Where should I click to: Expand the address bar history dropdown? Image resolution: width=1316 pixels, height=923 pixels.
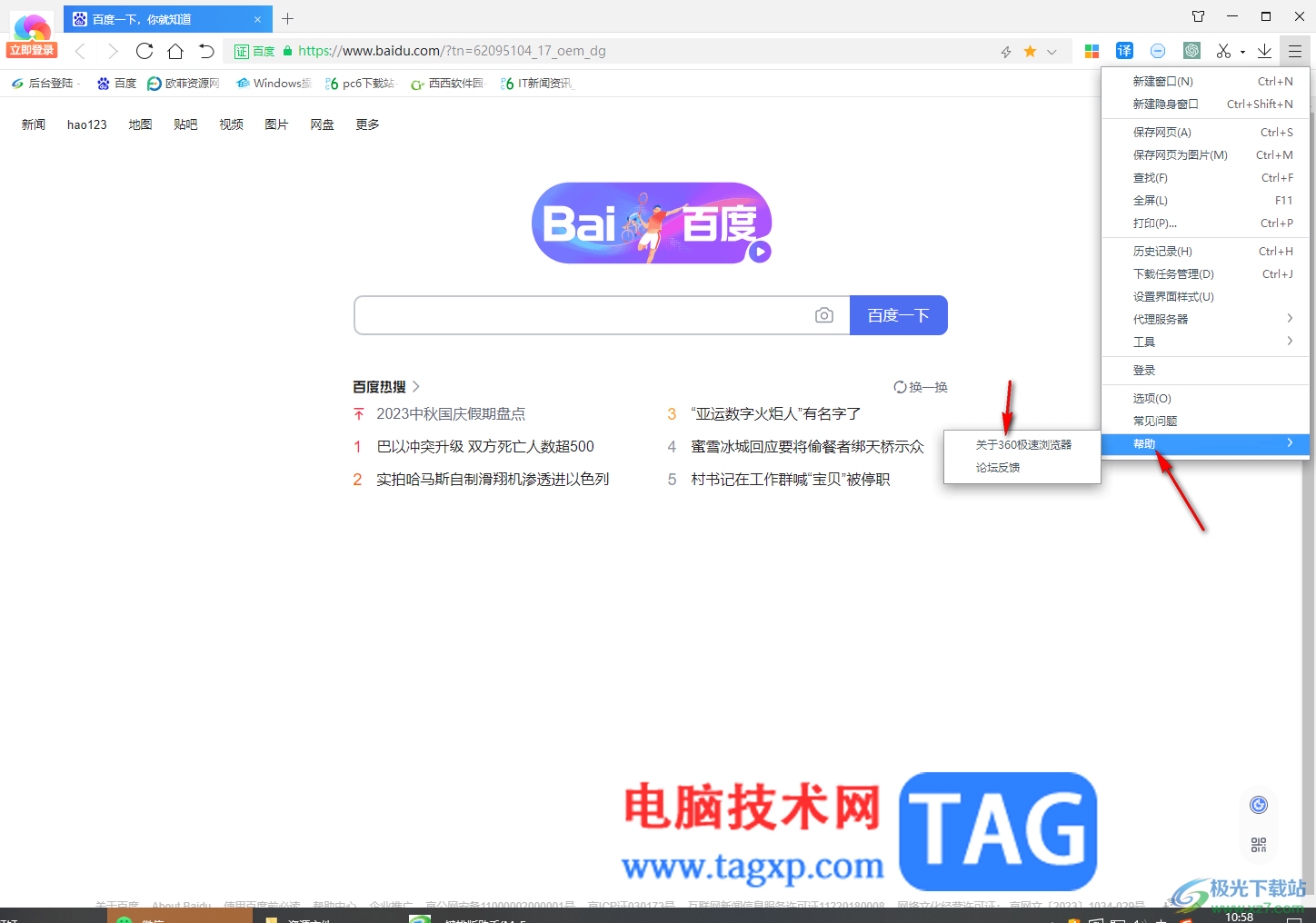click(x=1052, y=52)
